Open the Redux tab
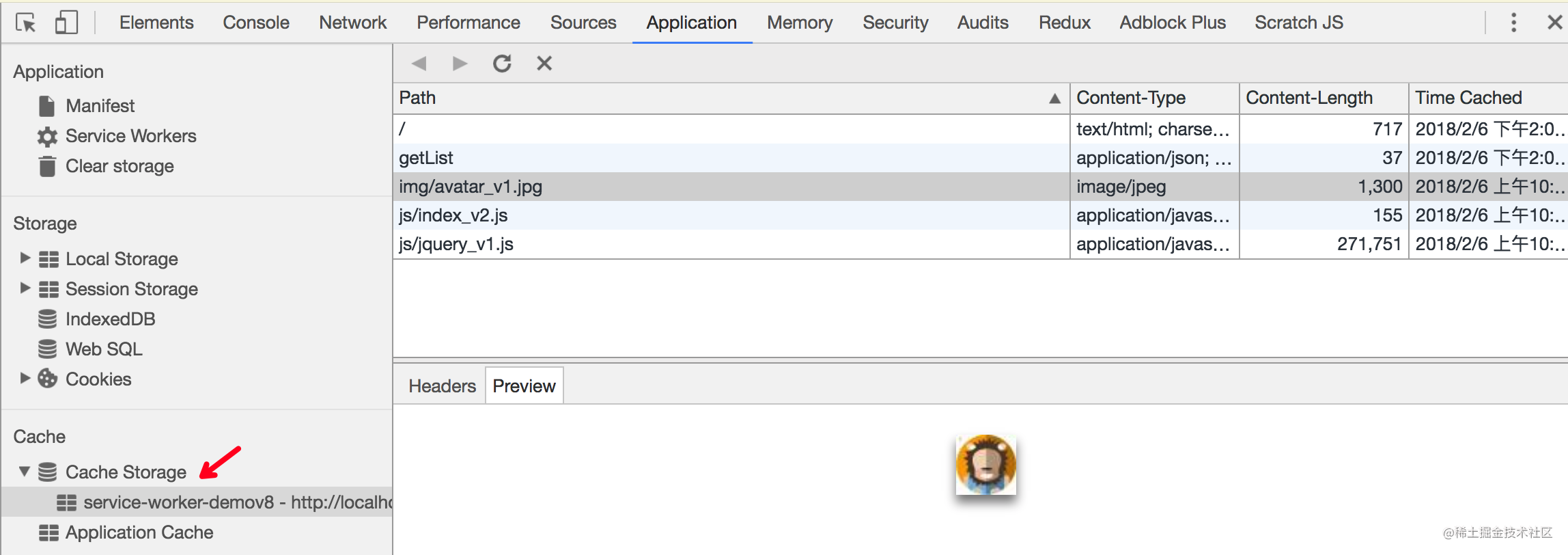 [x=1065, y=23]
